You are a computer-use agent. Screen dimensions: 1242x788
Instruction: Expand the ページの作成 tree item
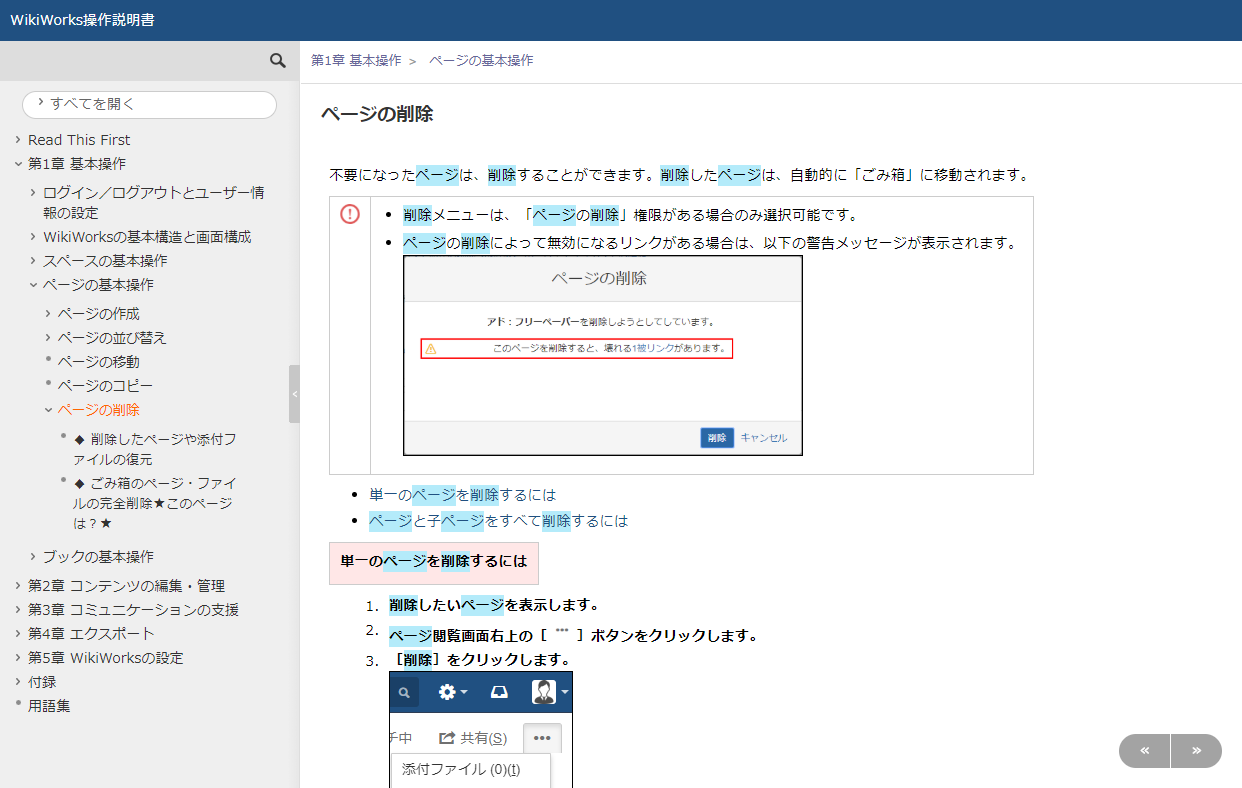coord(48,314)
